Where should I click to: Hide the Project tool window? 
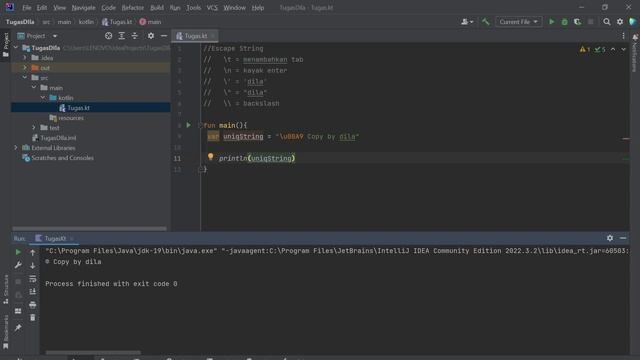pyautogui.click(x=164, y=36)
